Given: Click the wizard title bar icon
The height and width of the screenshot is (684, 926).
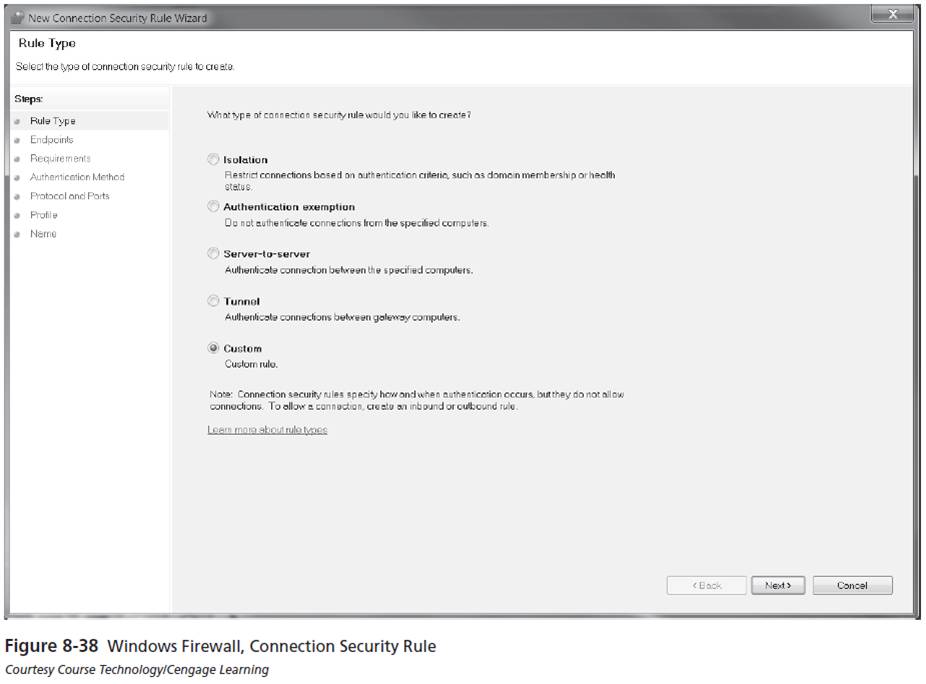Looking at the screenshot, I should coord(17,18).
